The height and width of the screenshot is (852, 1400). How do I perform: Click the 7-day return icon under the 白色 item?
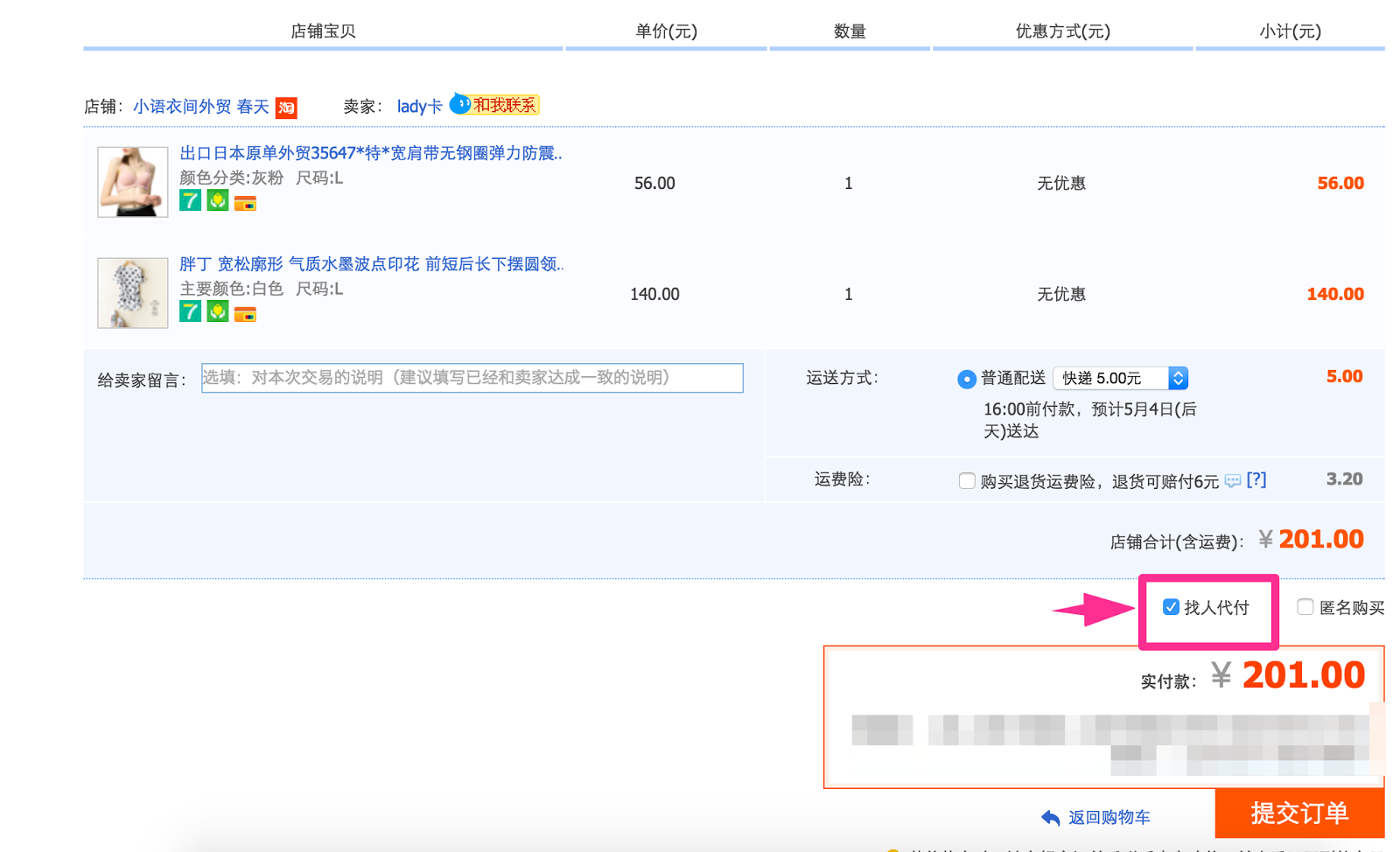[190, 311]
